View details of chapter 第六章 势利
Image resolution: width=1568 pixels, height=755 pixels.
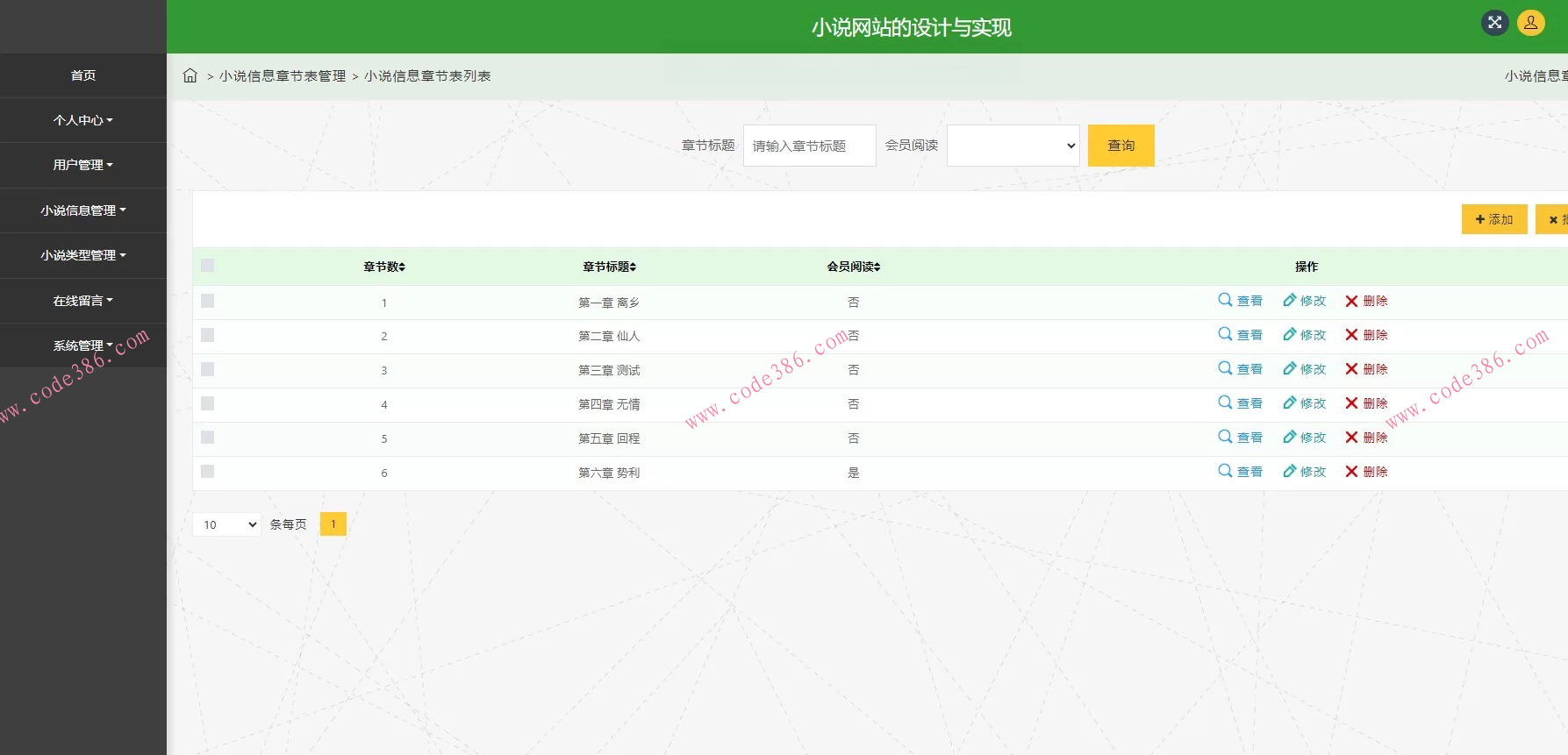pyautogui.click(x=1240, y=472)
